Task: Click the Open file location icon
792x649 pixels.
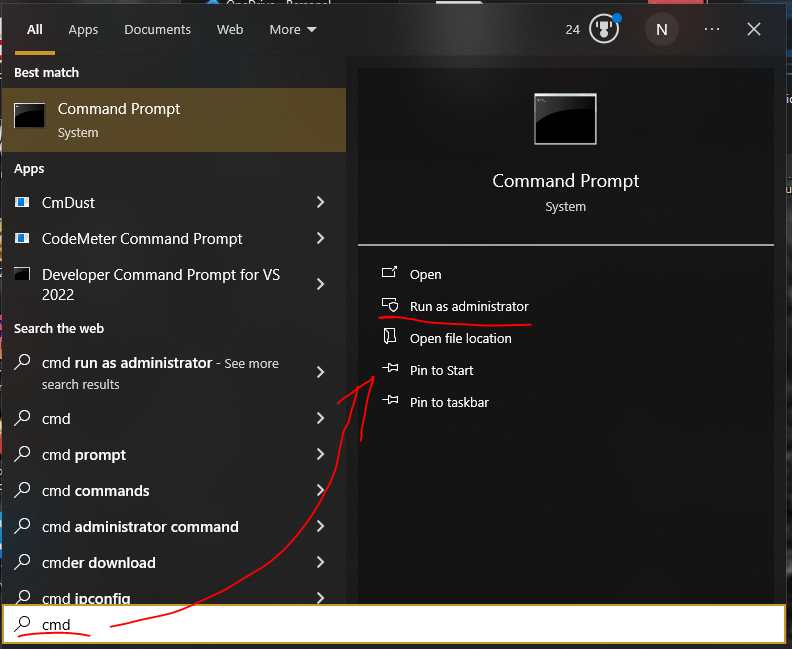Action: 391,338
